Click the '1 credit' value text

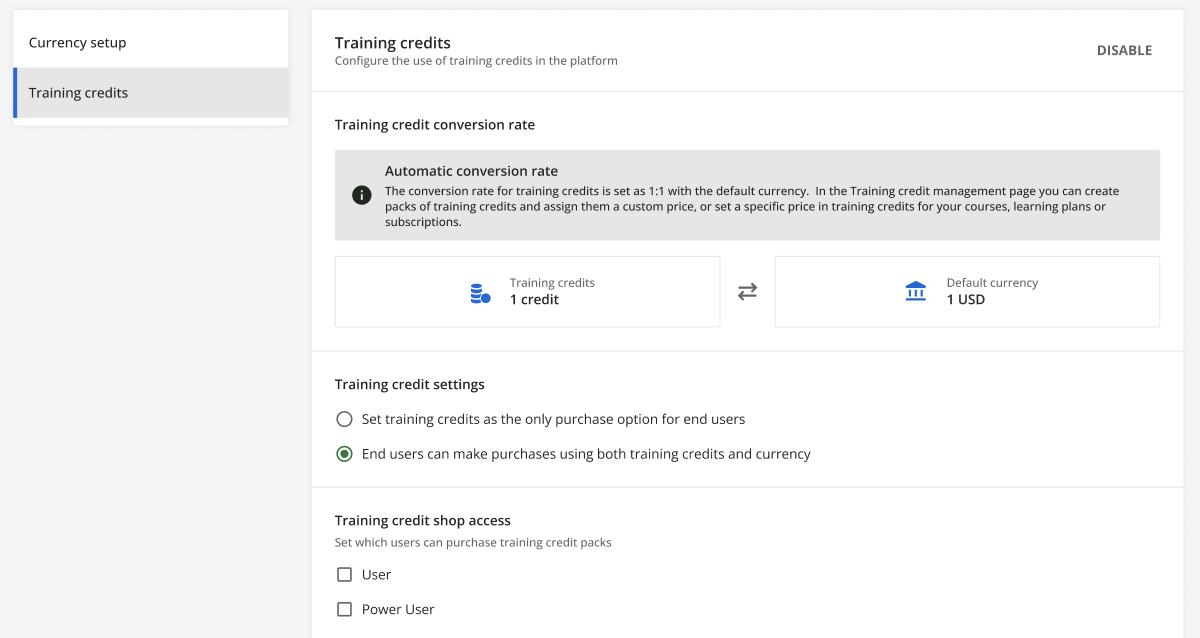click(534, 300)
